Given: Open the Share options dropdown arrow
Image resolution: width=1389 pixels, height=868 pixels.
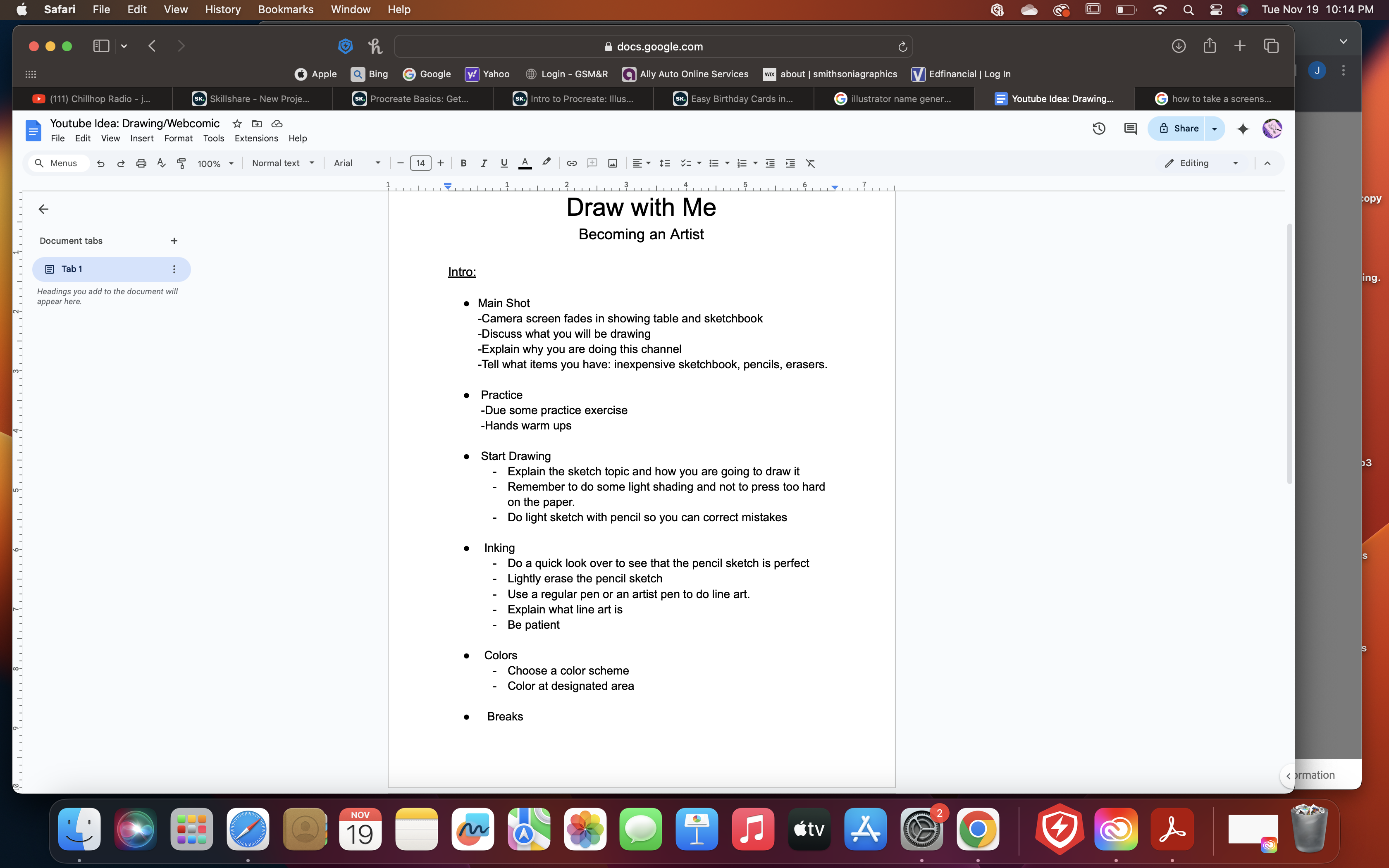Looking at the screenshot, I should pyautogui.click(x=1215, y=129).
